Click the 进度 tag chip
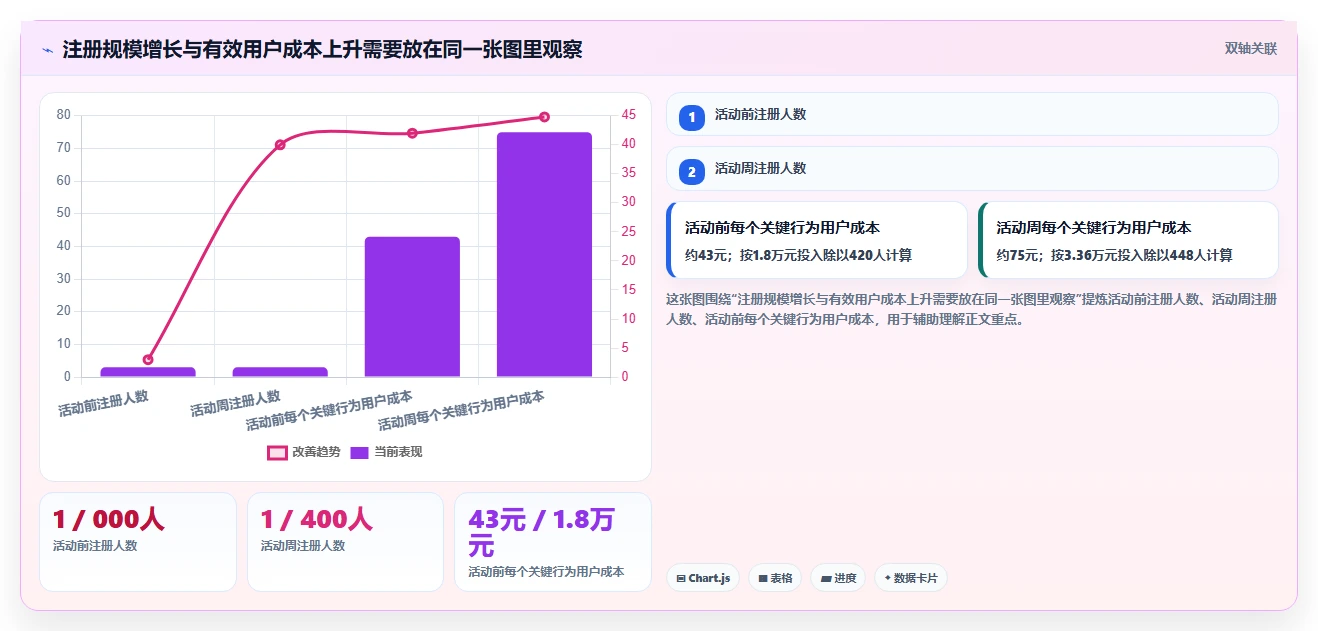The image size is (1318, 631). point(838,578)
